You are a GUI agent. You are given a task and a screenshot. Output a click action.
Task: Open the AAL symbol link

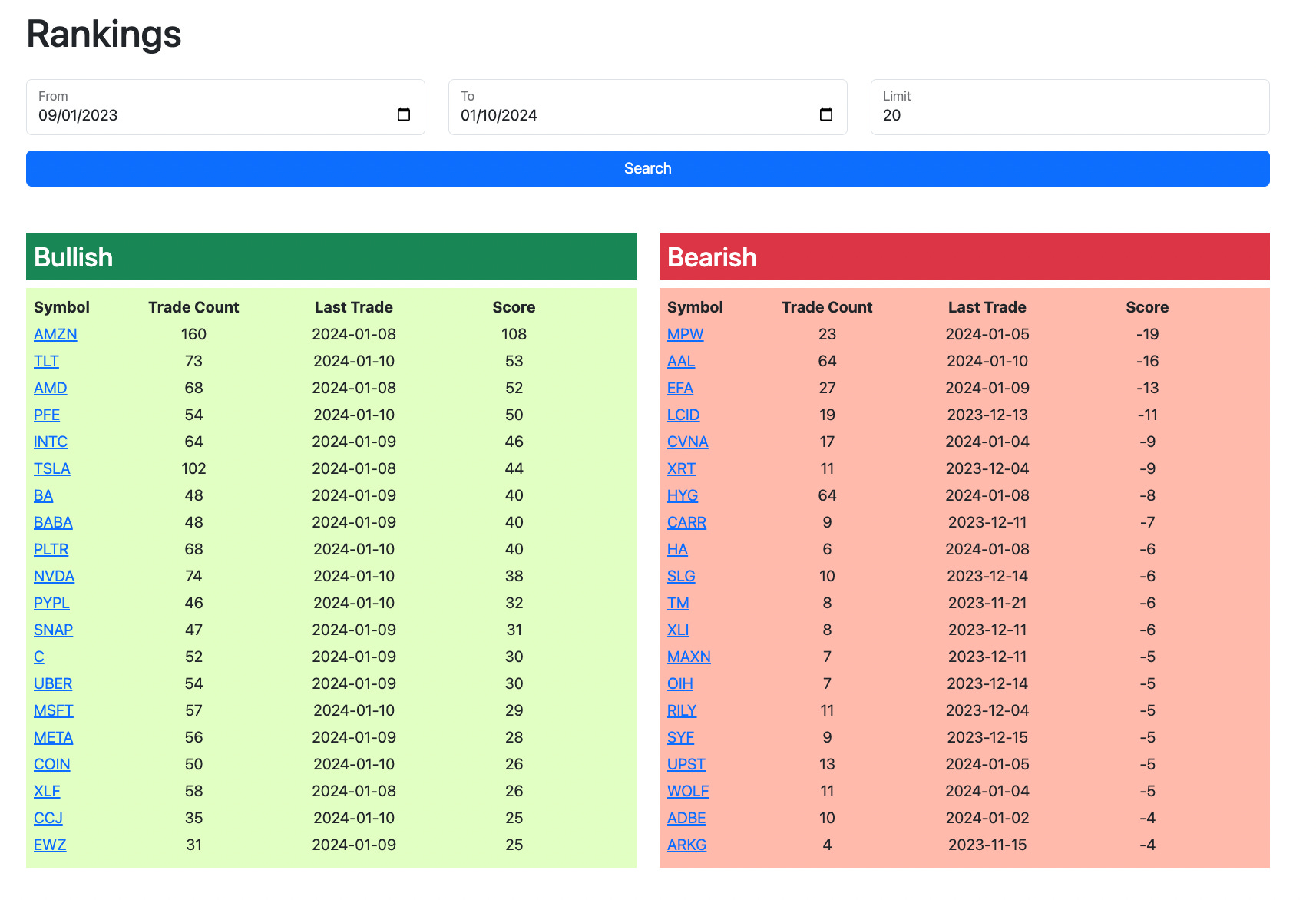pyautogui.click(x=681, y=361)
